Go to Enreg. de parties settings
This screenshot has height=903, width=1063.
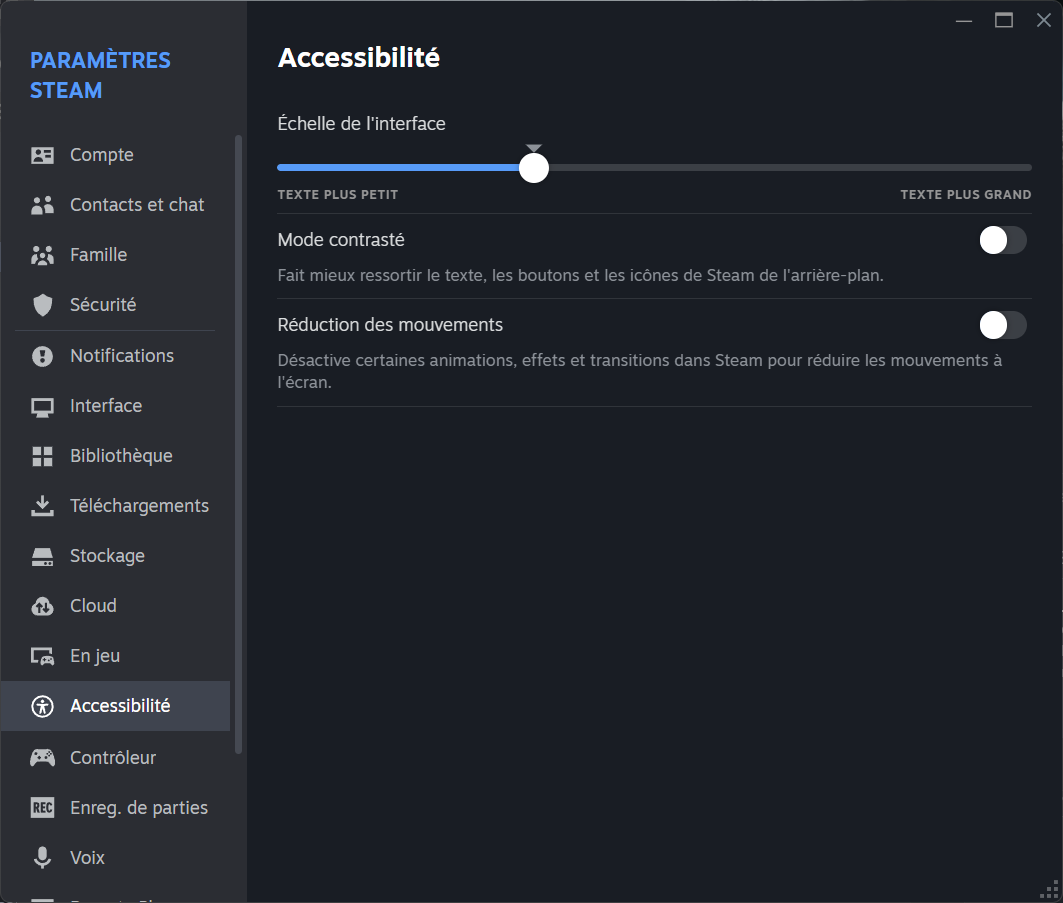(115, 807)
